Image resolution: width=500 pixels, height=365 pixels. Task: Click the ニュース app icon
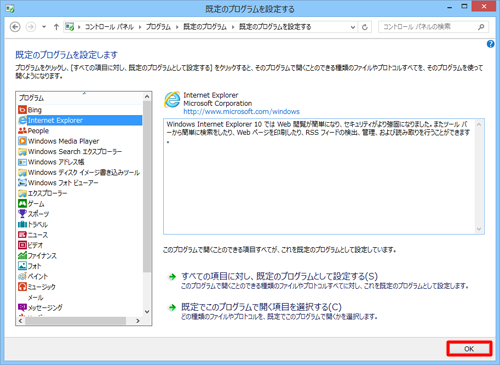click(x=22, y=235)
